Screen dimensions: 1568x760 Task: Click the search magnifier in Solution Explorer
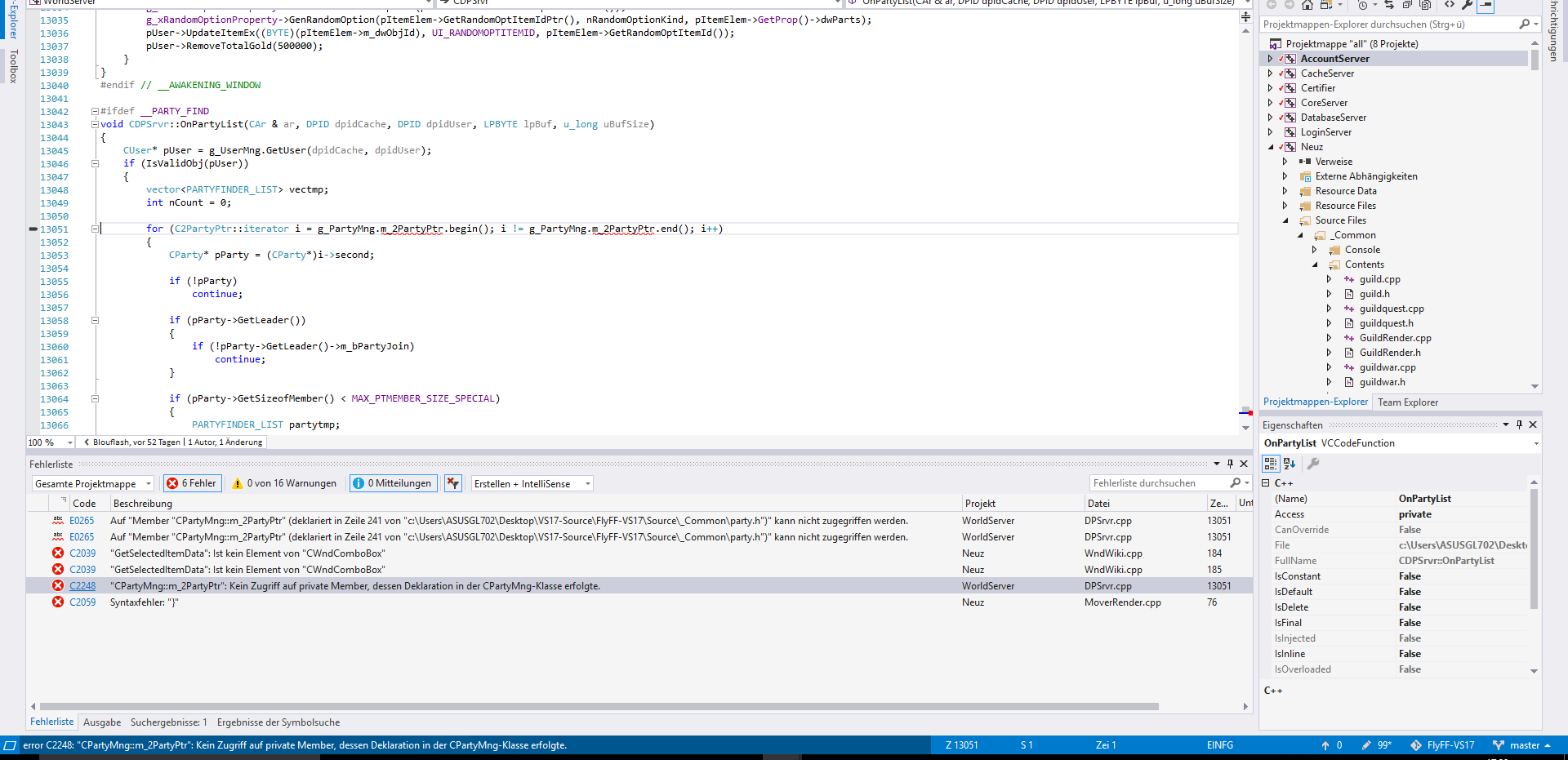tap(1524, 24)
